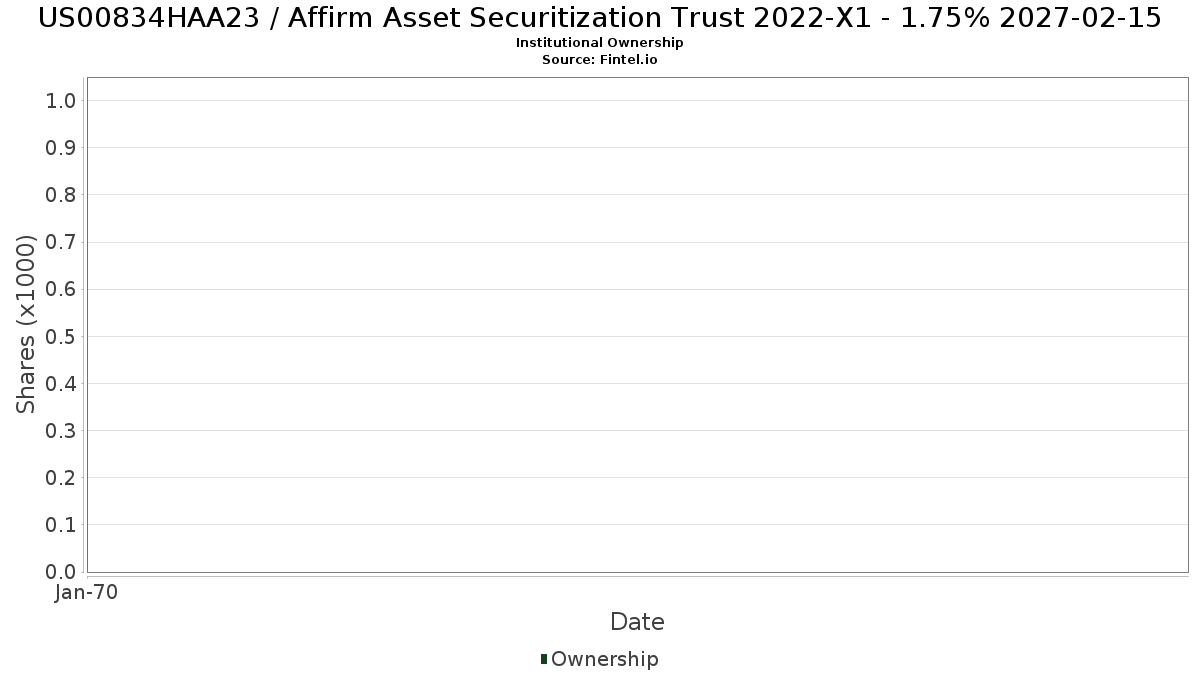
Task: Click the 0.0 y-axis tick label
Action: pos(62,572)
